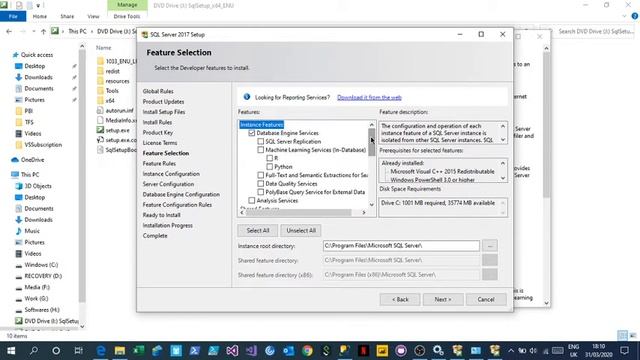Check Data Quality Services
This screenshot has height=360, width=640.
click(x=260, y=184)
